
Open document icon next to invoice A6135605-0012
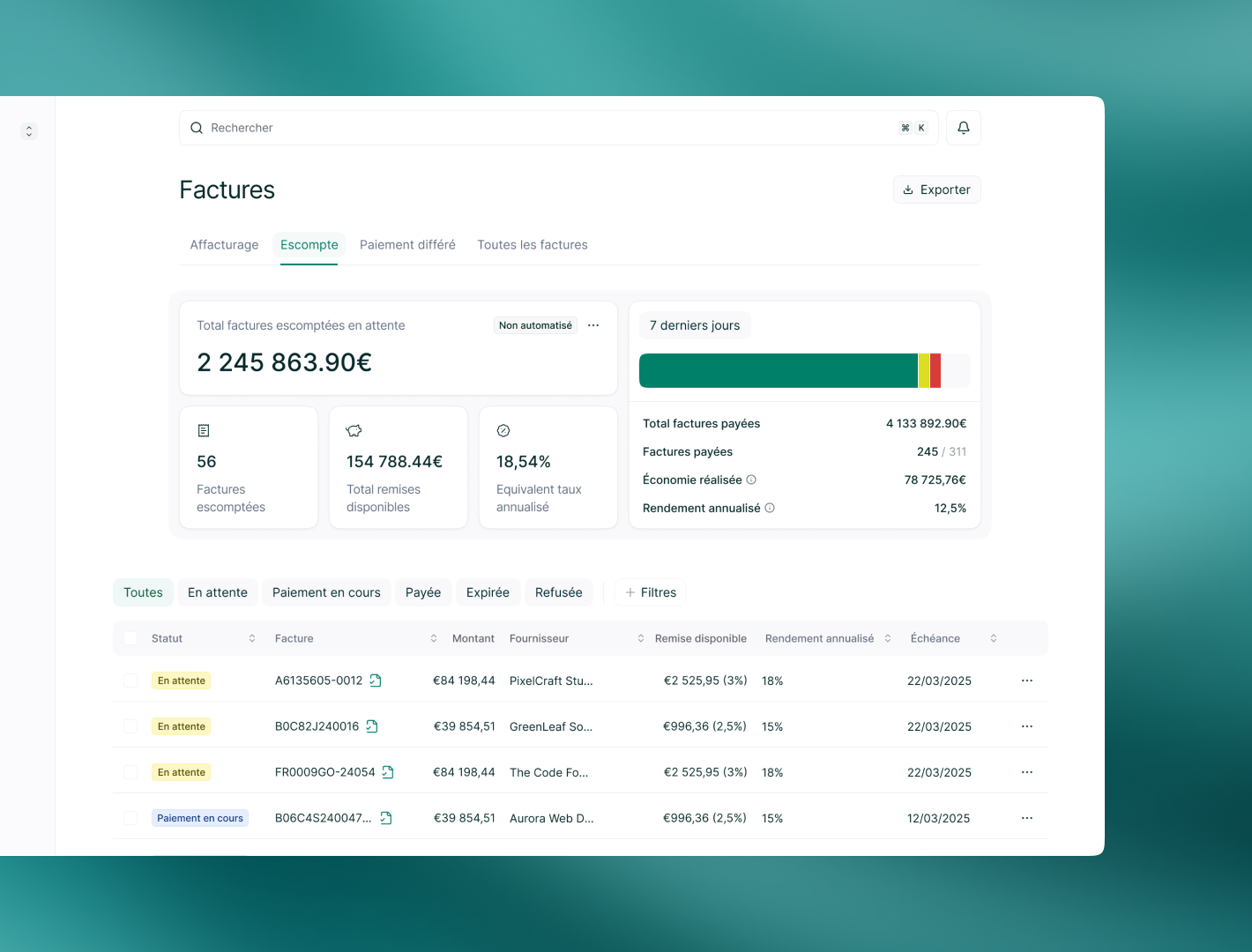pyautogui.click(x=376, y=681)
